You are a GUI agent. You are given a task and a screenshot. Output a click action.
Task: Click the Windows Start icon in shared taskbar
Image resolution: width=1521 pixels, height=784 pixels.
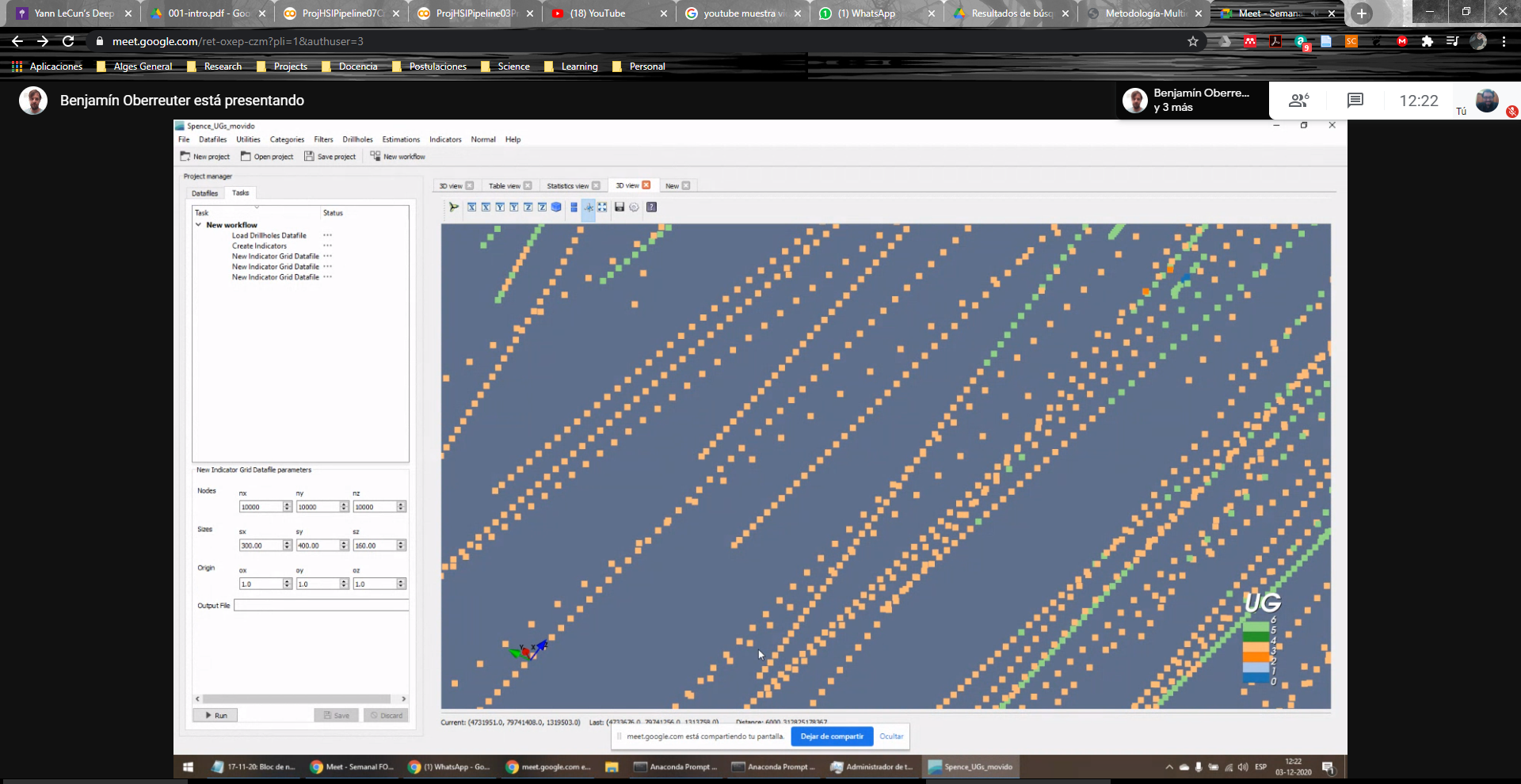[189, 767]
